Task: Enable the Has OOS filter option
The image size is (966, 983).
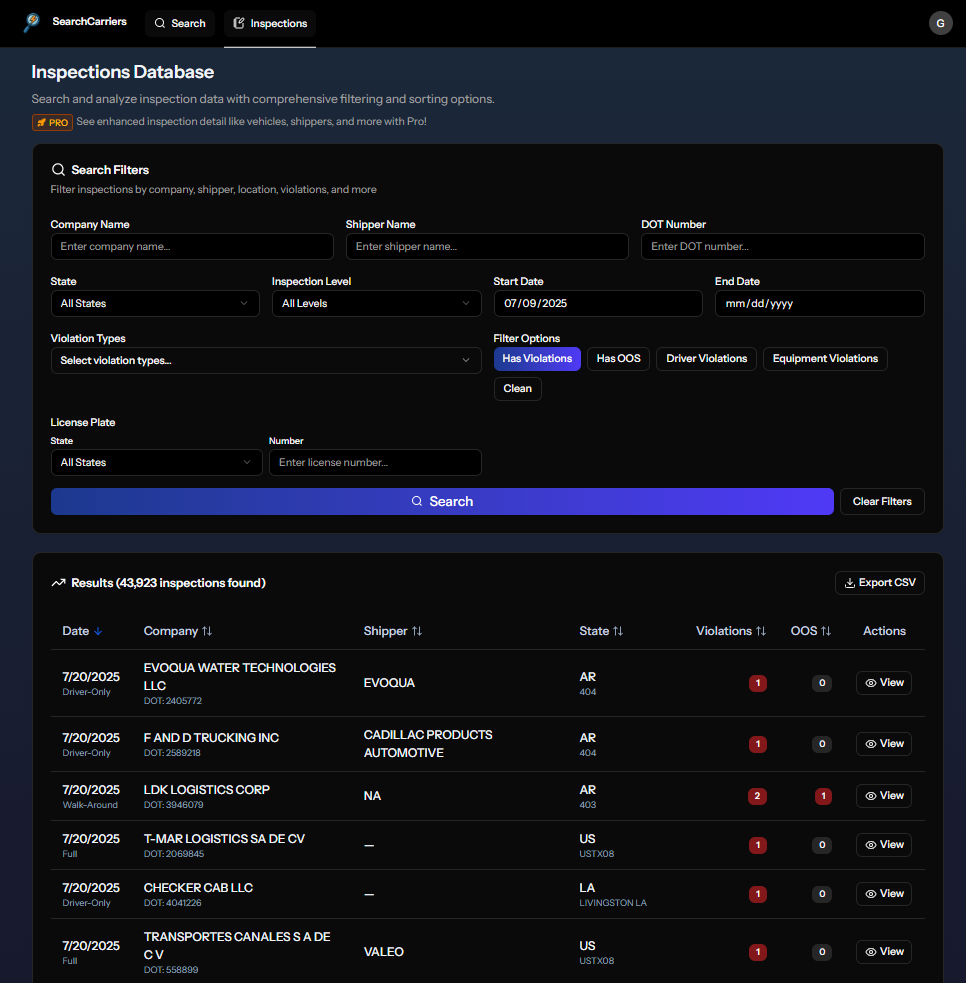Action: pos(617,358)
